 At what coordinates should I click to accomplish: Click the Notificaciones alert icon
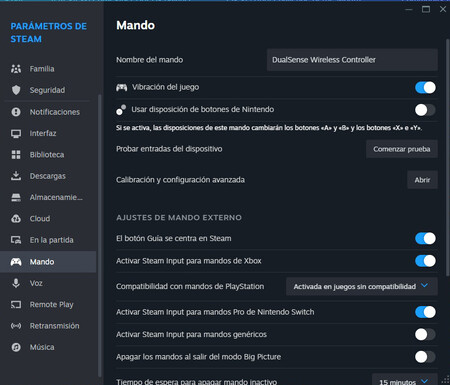[x=16, y=112]
